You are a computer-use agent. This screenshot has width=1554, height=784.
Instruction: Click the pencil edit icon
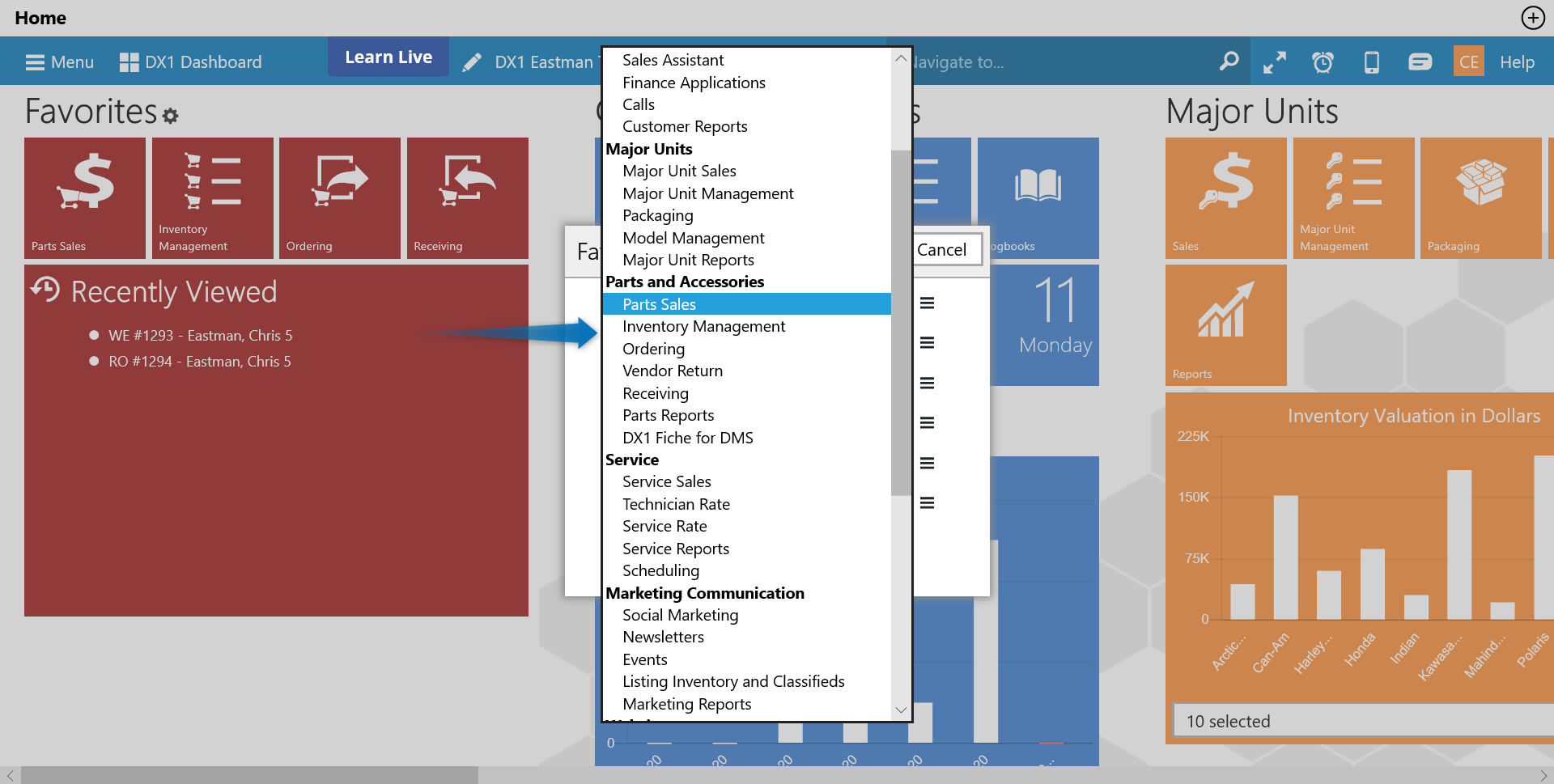(x=472, y=62)
